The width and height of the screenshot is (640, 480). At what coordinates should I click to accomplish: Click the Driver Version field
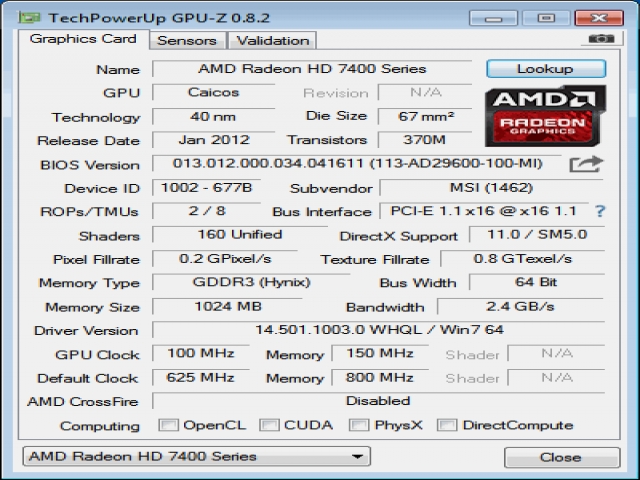[x=378, y=330]
